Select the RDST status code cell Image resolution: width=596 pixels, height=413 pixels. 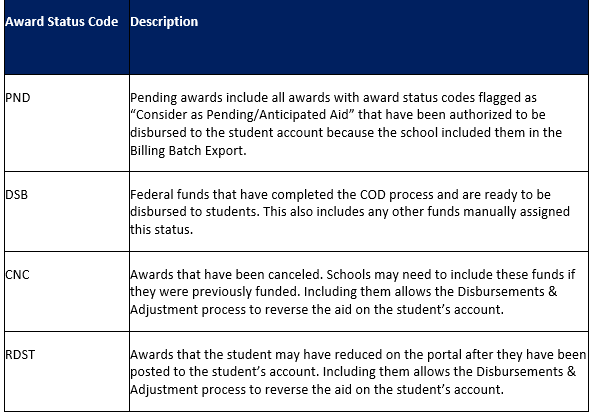[20, 354]
